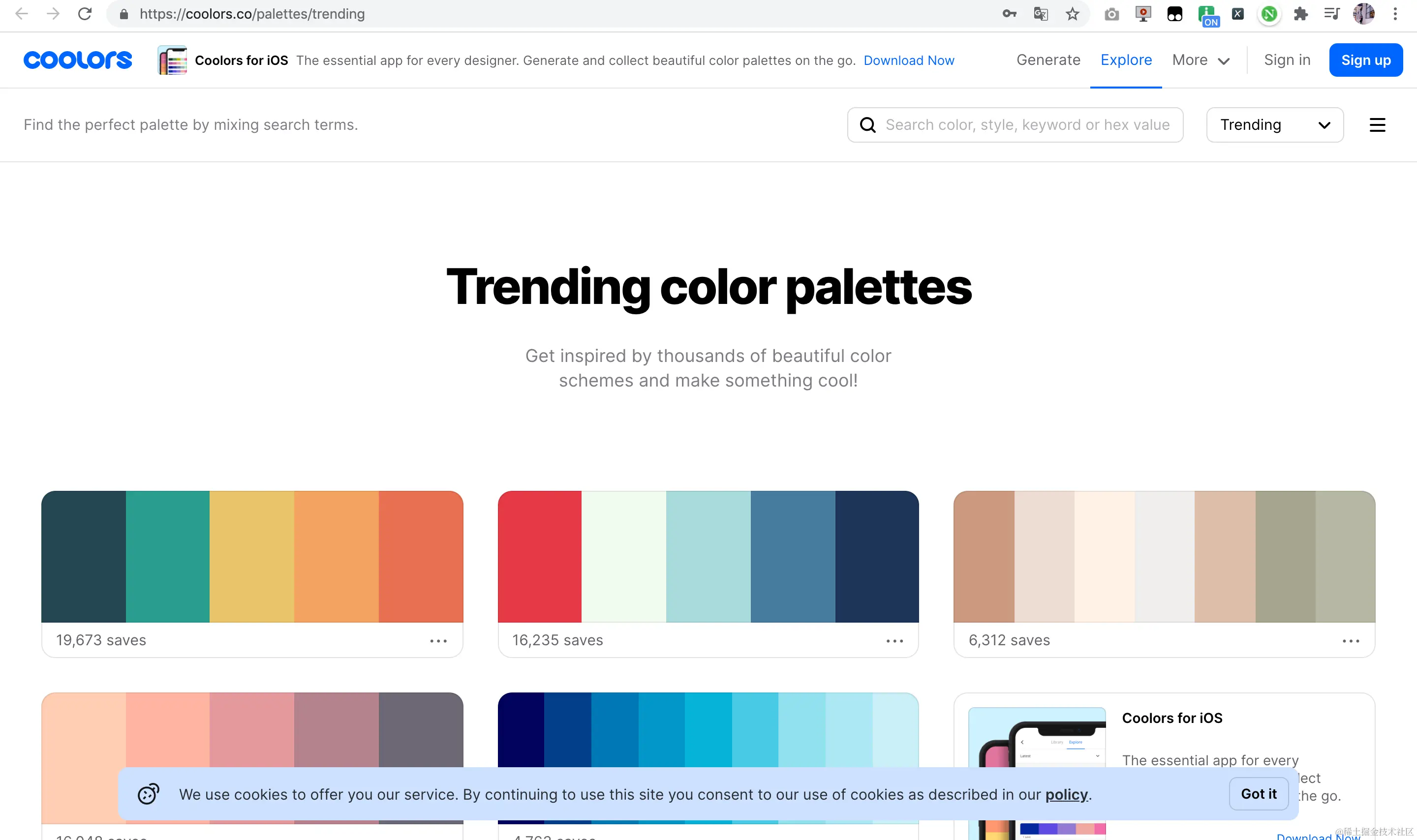Bookmark page with the star icon

(x=1072, y=14)
